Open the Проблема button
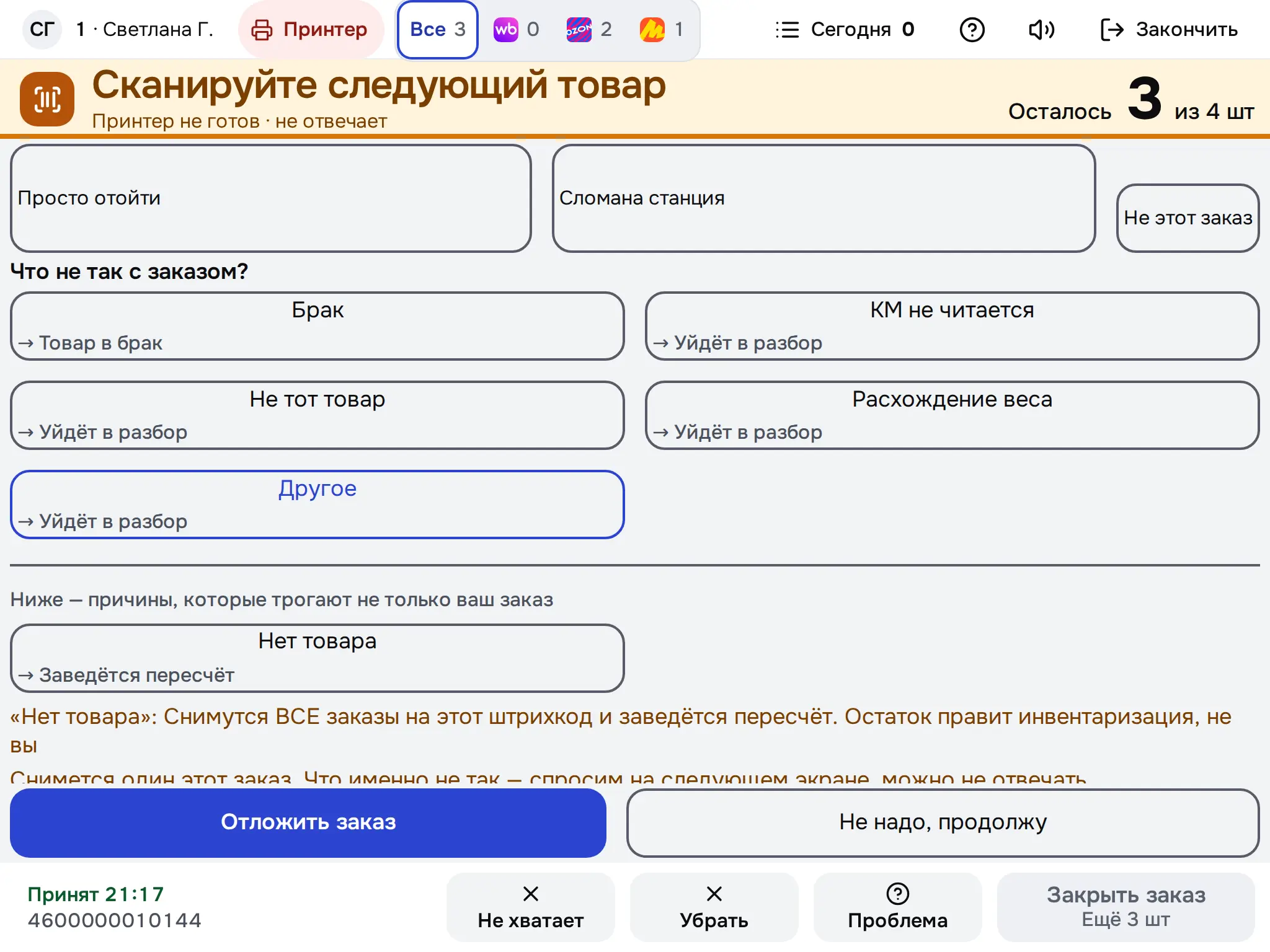 [897, 907]
